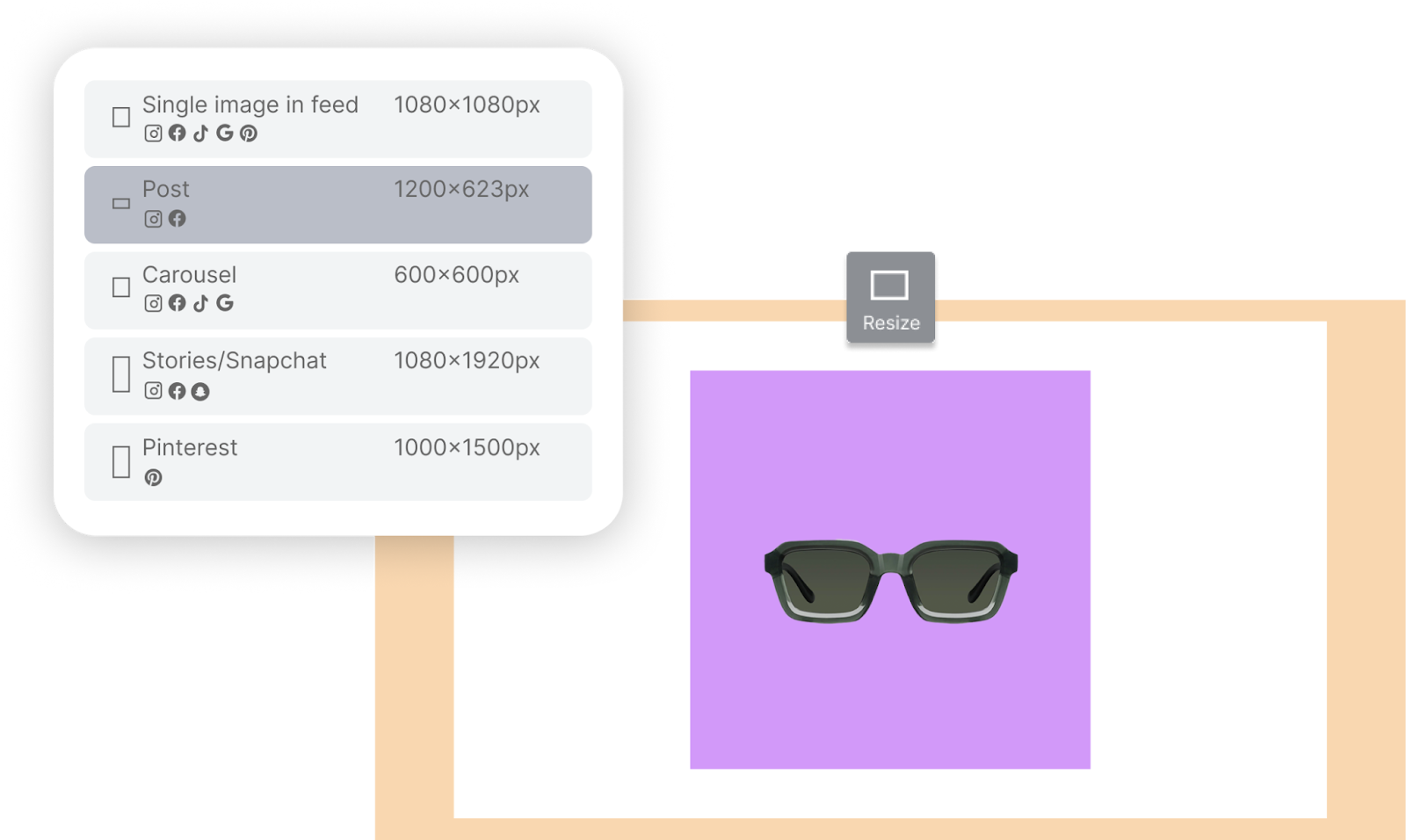Select the Carousel format option
The width and height of the screenshot is (1406, 840).
point(338,291)
